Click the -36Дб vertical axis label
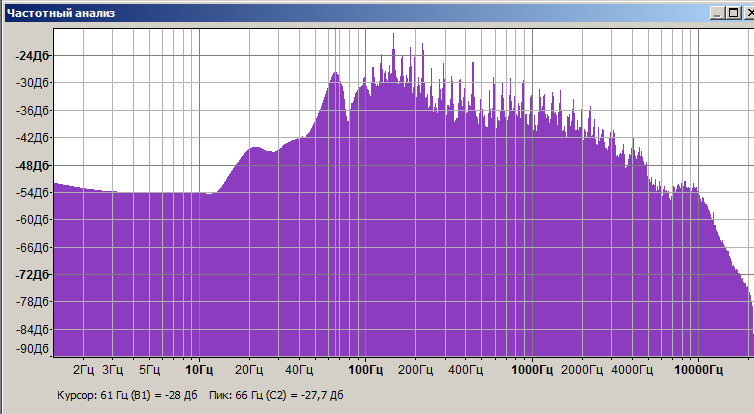The height and width of the screenshot is (414, 754). tap(33, 110)
